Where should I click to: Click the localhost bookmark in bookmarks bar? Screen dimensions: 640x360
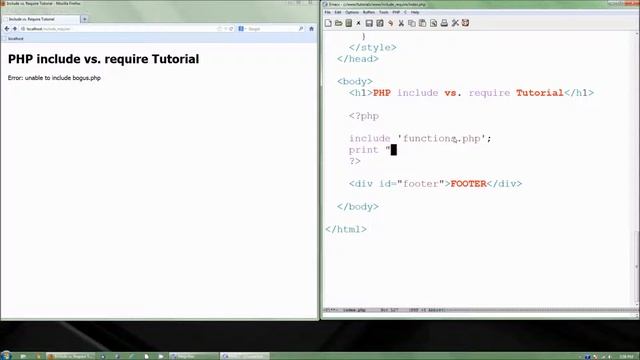pos(13,39)
